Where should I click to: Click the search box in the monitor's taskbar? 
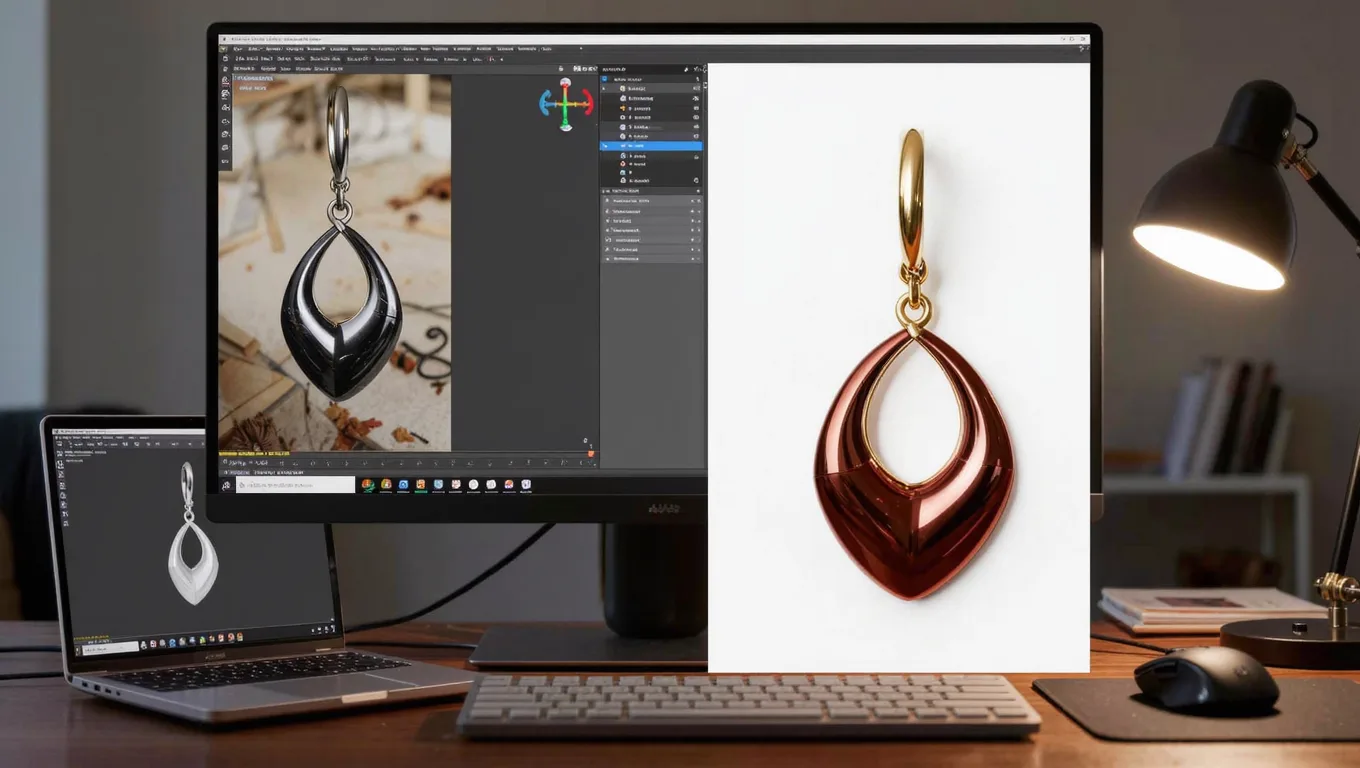[x=295, y=484]
